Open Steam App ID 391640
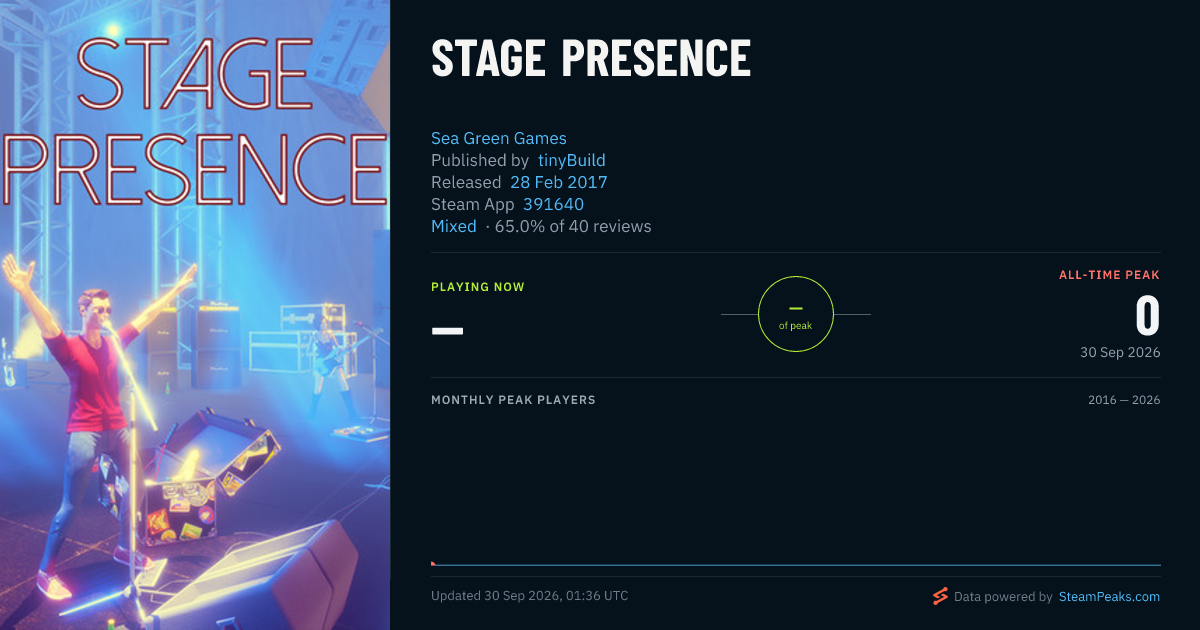Image resolution: width=1200 pixels, height=630 pixels. coord(554,205)
